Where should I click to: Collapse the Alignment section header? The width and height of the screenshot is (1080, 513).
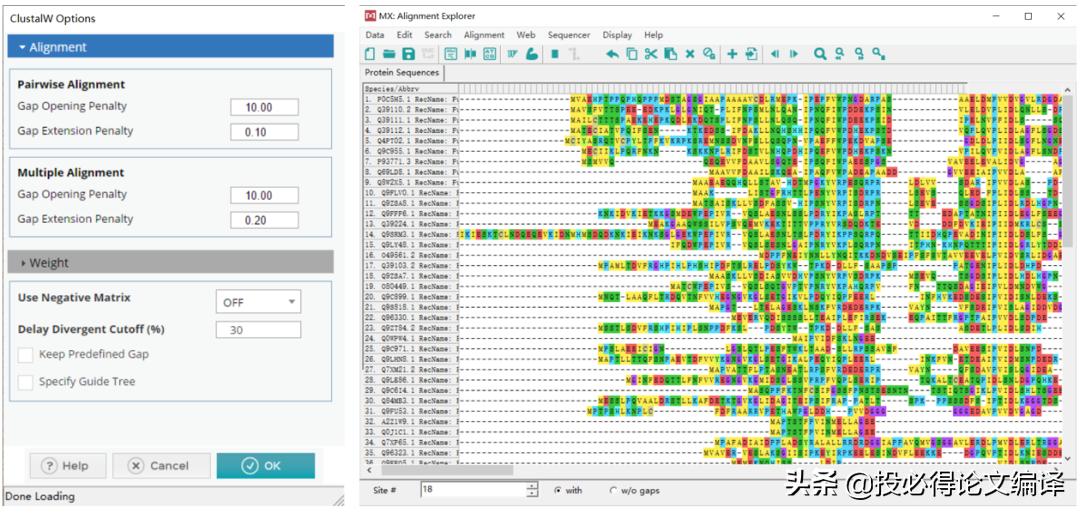tap(171, 47)
